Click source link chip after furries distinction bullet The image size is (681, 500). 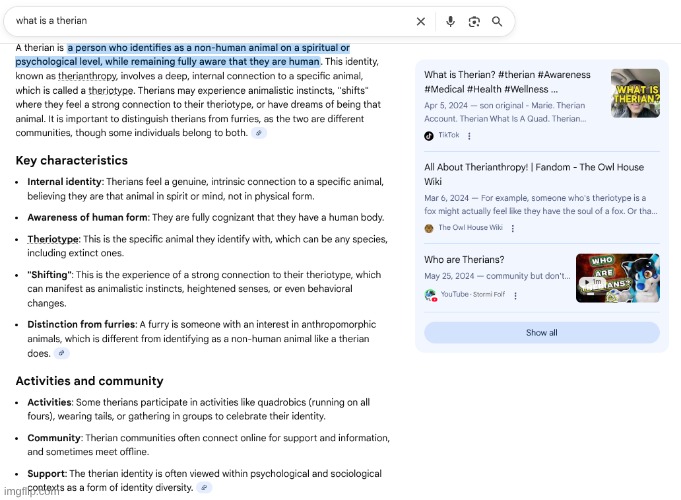(62, 353)
